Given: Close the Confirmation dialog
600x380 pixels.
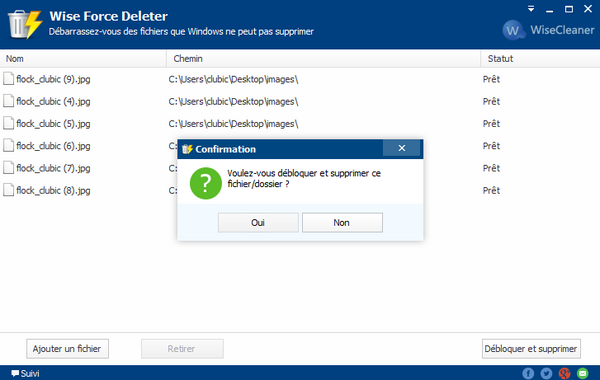Looking at the screenshot, I should pyautogui.click(x=401, y=148).
